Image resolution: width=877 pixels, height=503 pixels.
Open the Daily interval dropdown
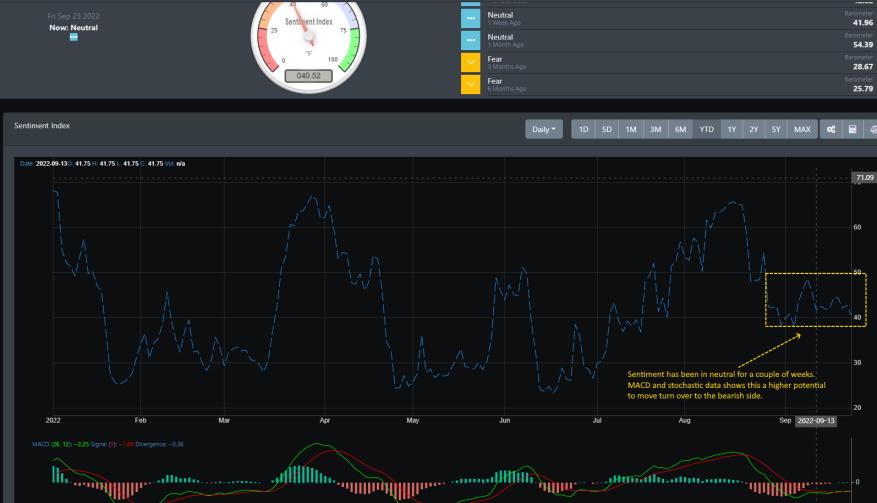tap(544, 129)
